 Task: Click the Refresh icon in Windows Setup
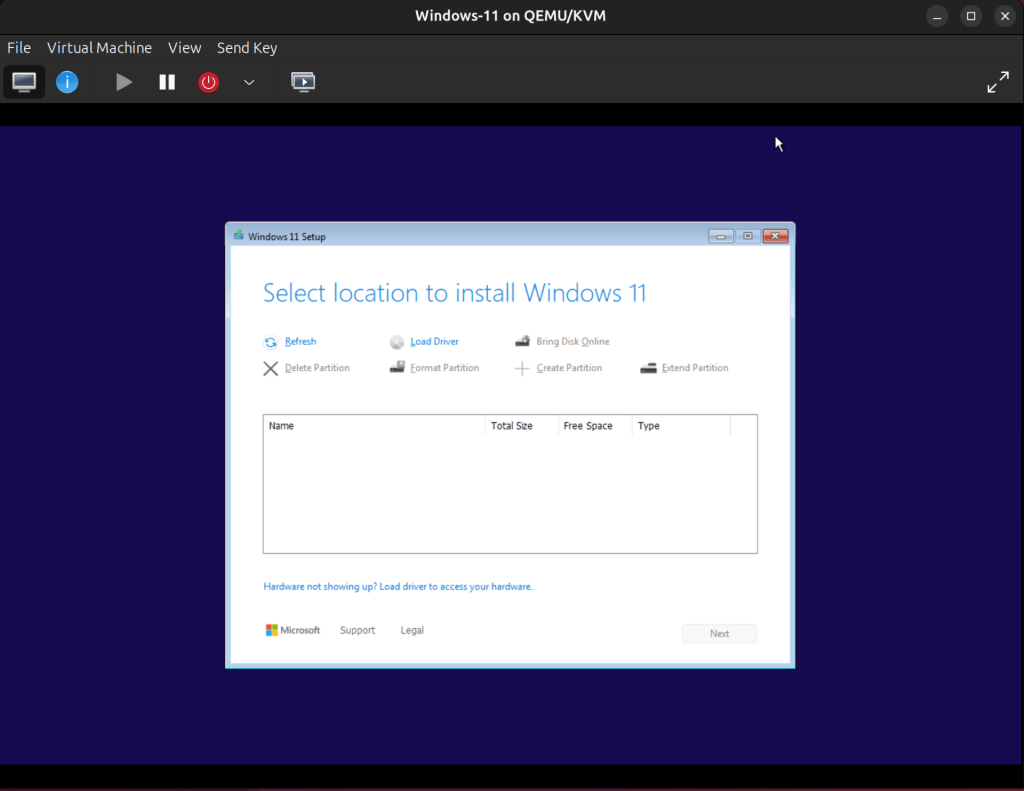(271, 341)
